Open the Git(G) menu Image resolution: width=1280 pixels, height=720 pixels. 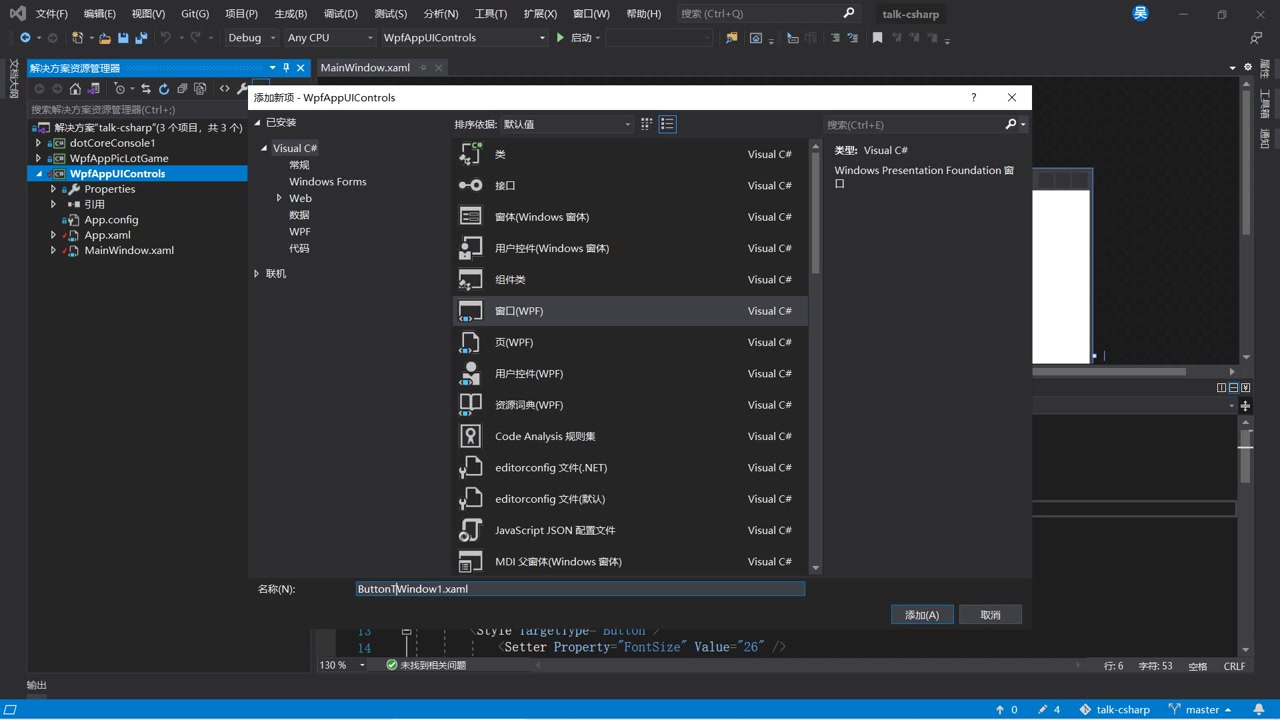pos(195,14)
